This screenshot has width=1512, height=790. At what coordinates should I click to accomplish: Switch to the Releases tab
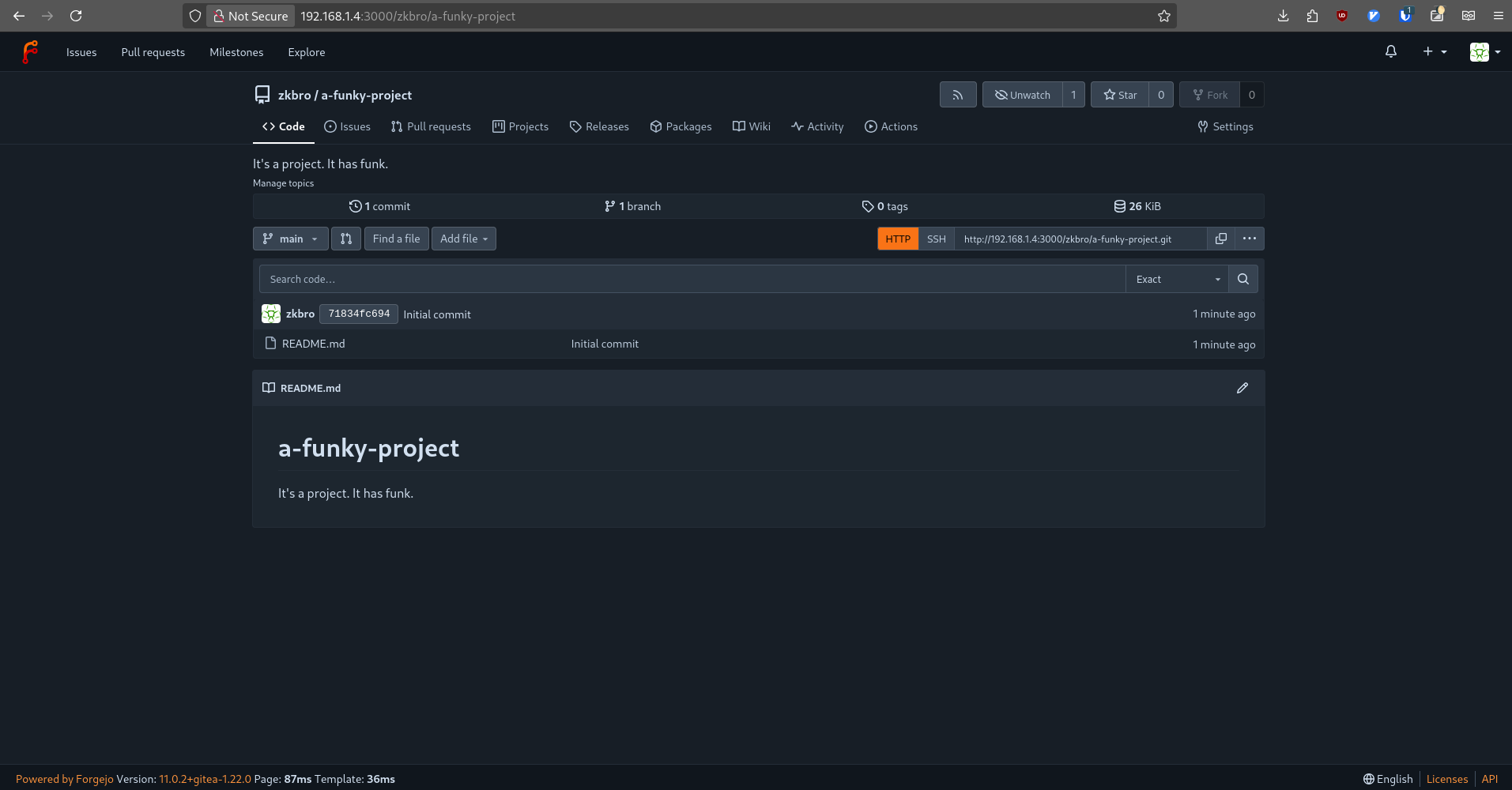point(599,126)
